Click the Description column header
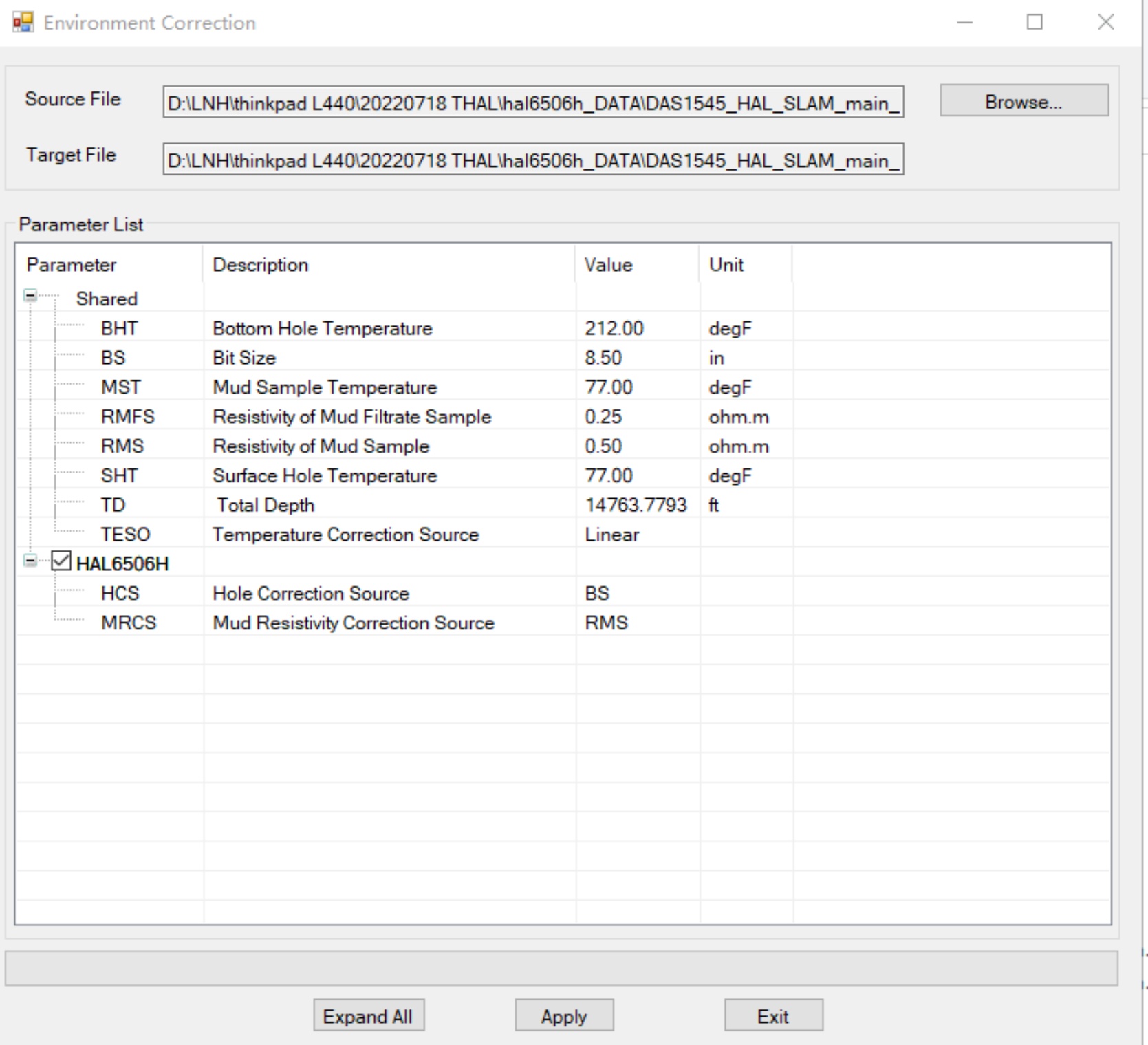1148x1045 pixels. tap(260, 265)
